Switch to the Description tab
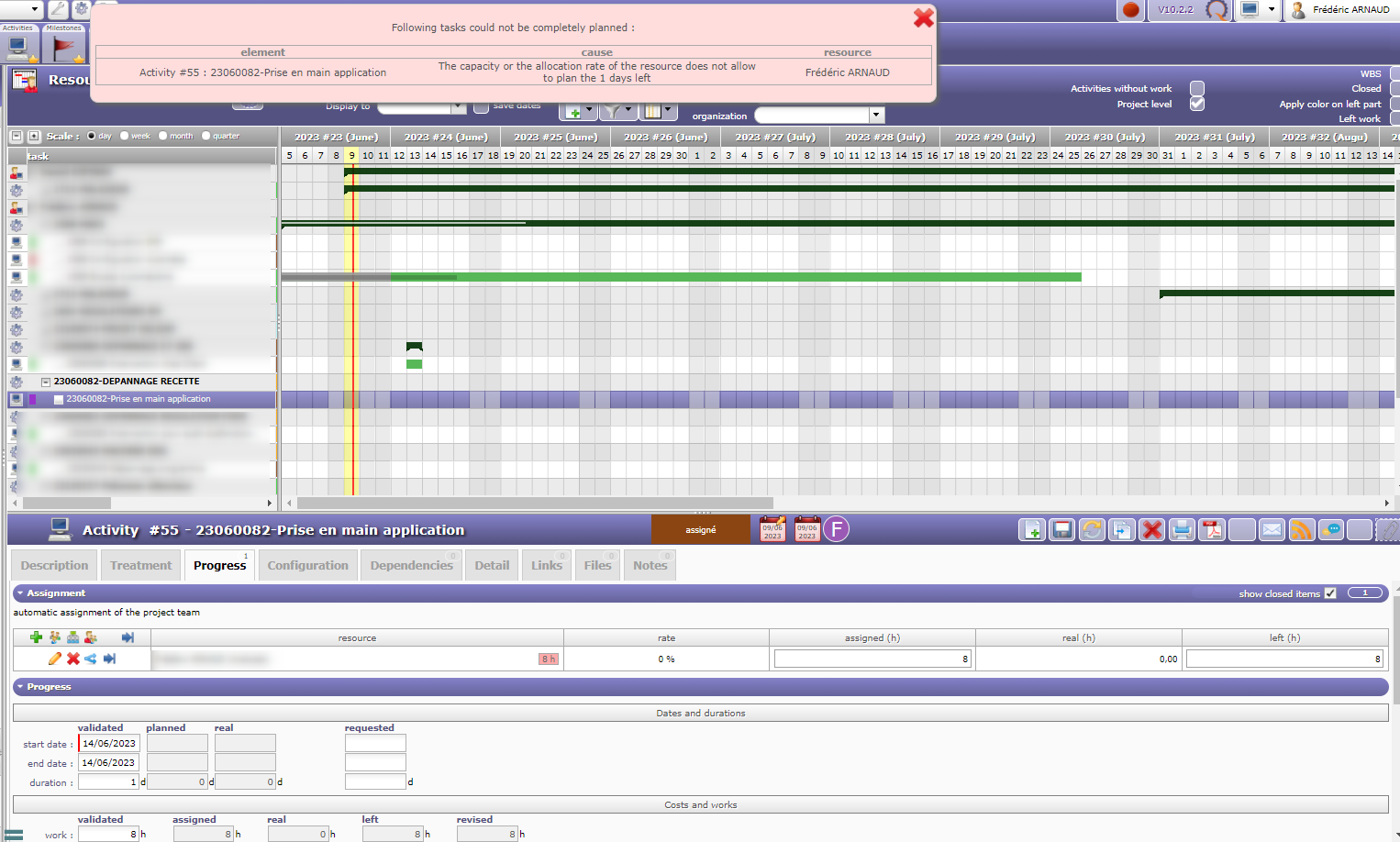1400x842 pixels. [x=54, y=566]
